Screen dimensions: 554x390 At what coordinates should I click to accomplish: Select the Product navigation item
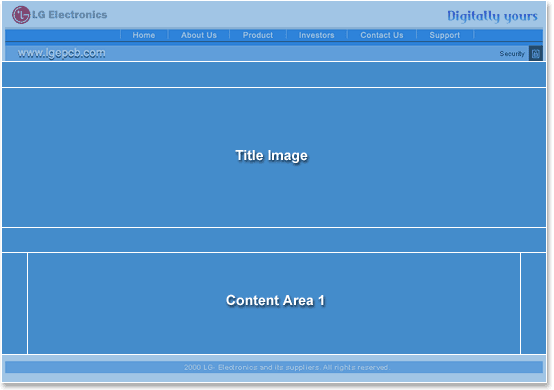tap(258, 35)
